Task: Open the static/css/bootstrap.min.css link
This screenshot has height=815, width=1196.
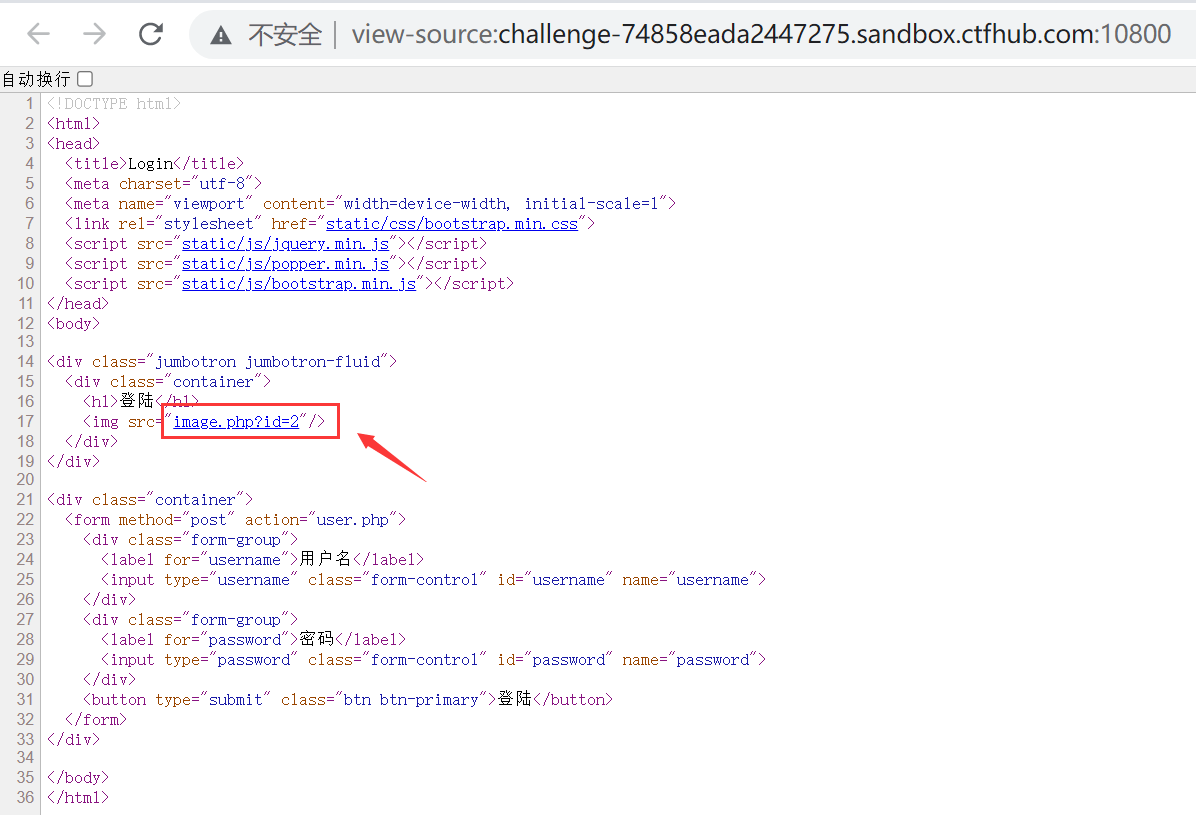Action: (x=452, y=224)
